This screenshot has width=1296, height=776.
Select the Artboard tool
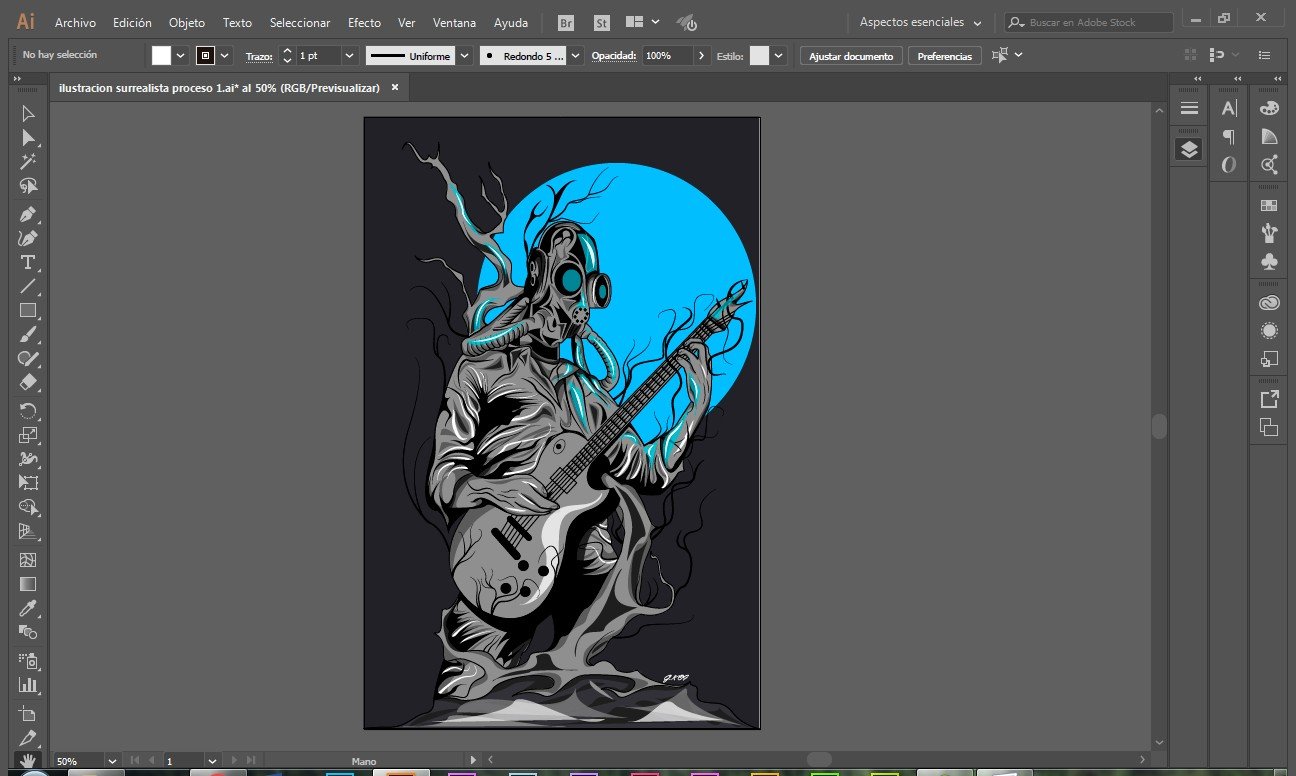[x=28, y=714]
